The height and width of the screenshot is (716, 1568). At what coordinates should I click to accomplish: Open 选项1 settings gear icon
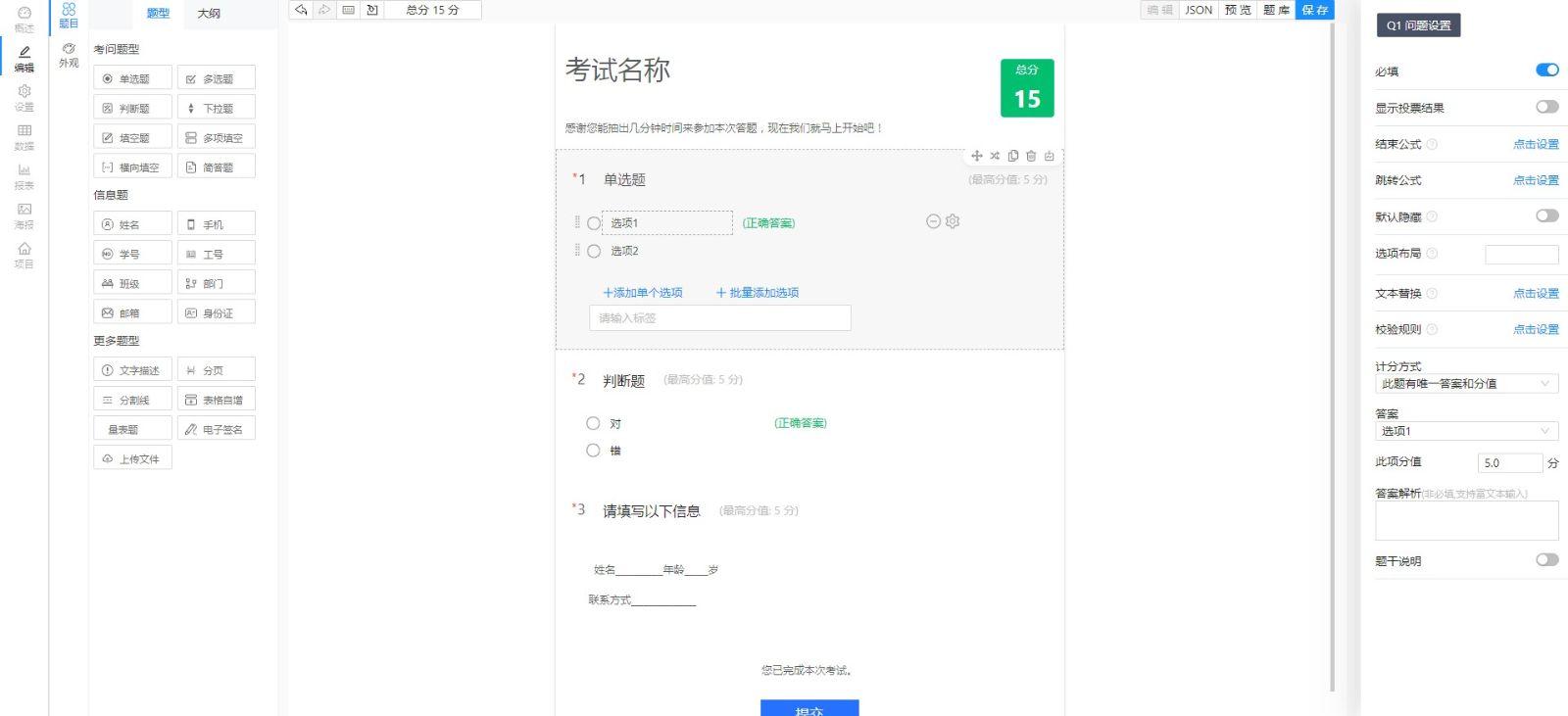pos(953,221)
